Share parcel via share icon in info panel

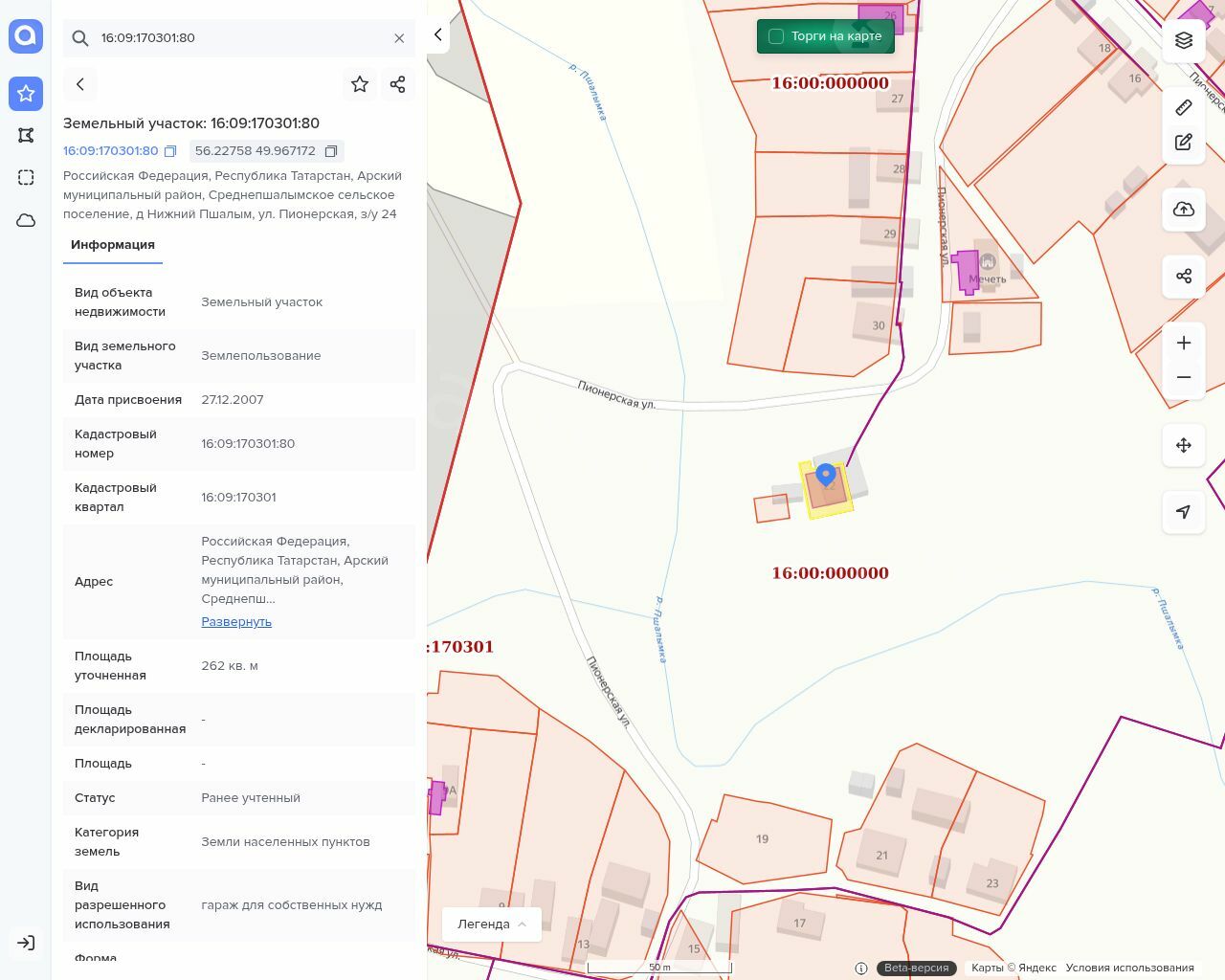tap(398, 84)
